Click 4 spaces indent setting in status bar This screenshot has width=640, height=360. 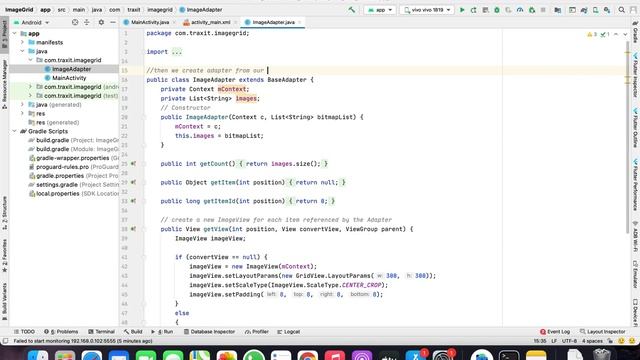coord(592,341)
